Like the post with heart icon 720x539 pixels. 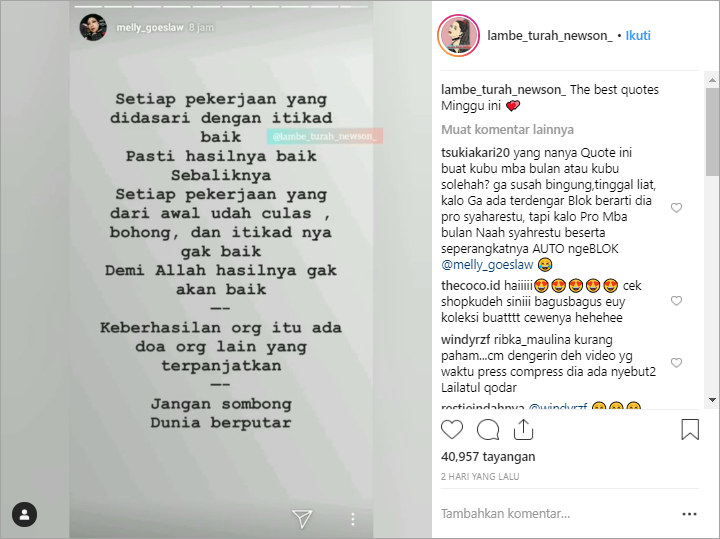tap(452, 430)
